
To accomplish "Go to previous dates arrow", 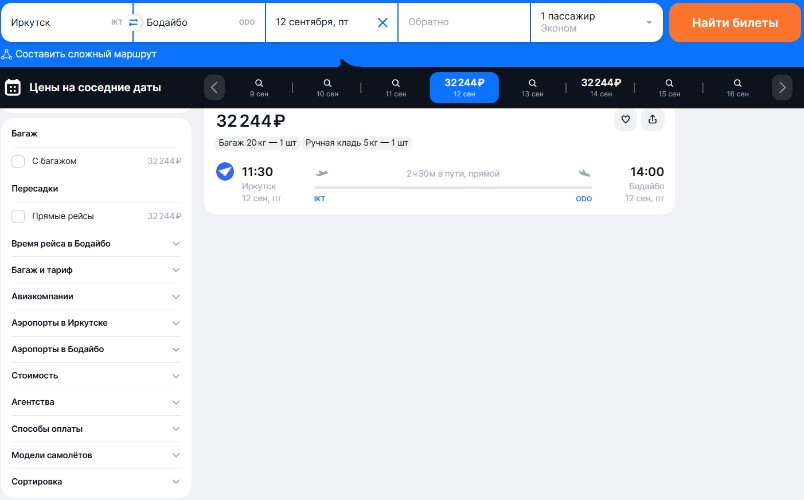I will (214, 88).
